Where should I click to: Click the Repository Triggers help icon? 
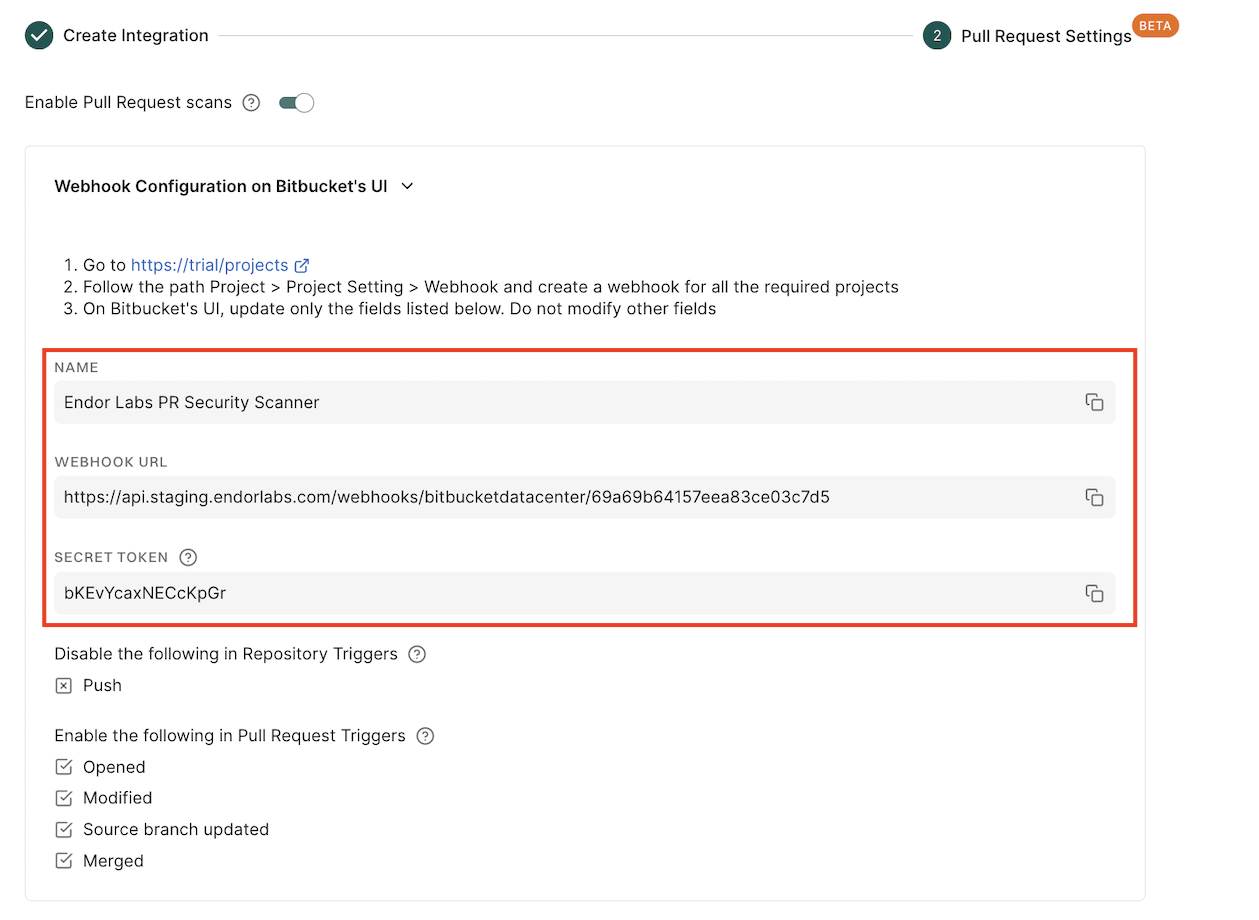click(417, 654)
